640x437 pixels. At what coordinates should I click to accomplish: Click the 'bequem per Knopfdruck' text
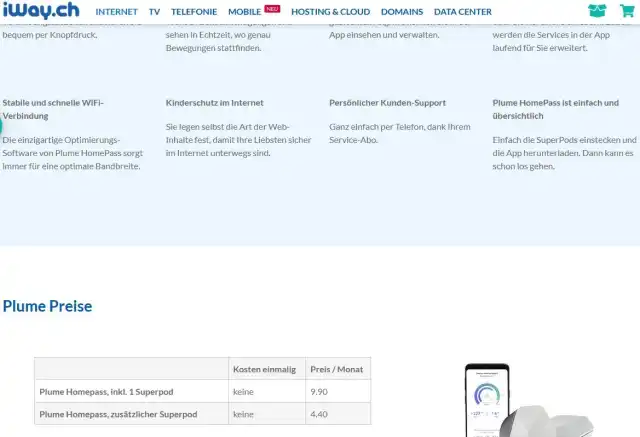click(50, 35)
